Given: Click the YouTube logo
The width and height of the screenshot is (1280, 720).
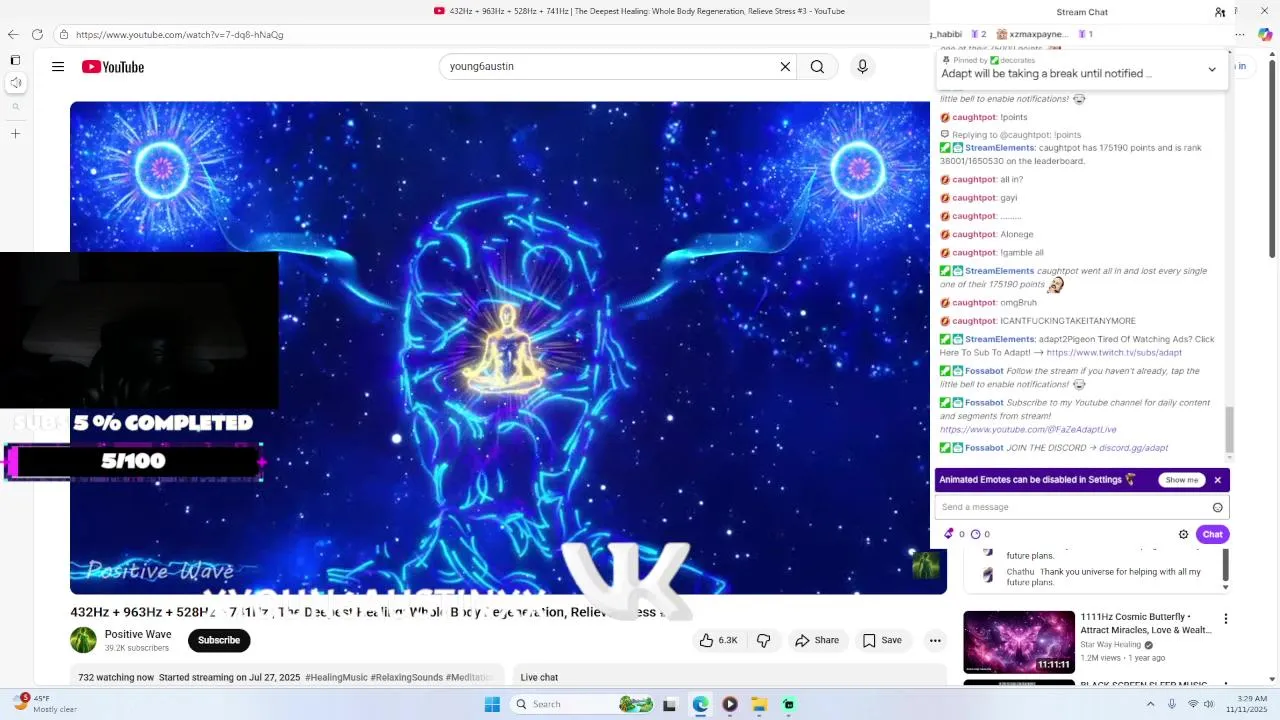Looking at the screenshot, I should tap(113, 67).
